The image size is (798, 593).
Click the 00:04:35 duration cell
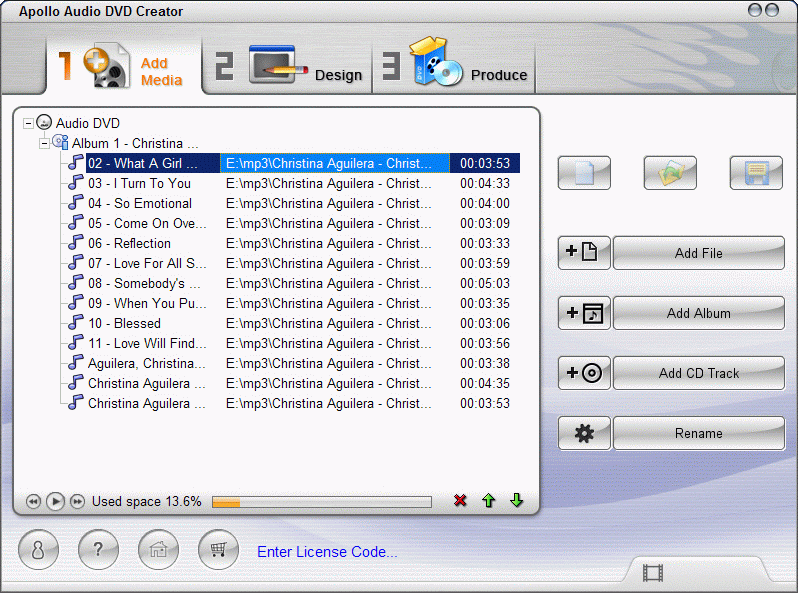pos(484,383)
